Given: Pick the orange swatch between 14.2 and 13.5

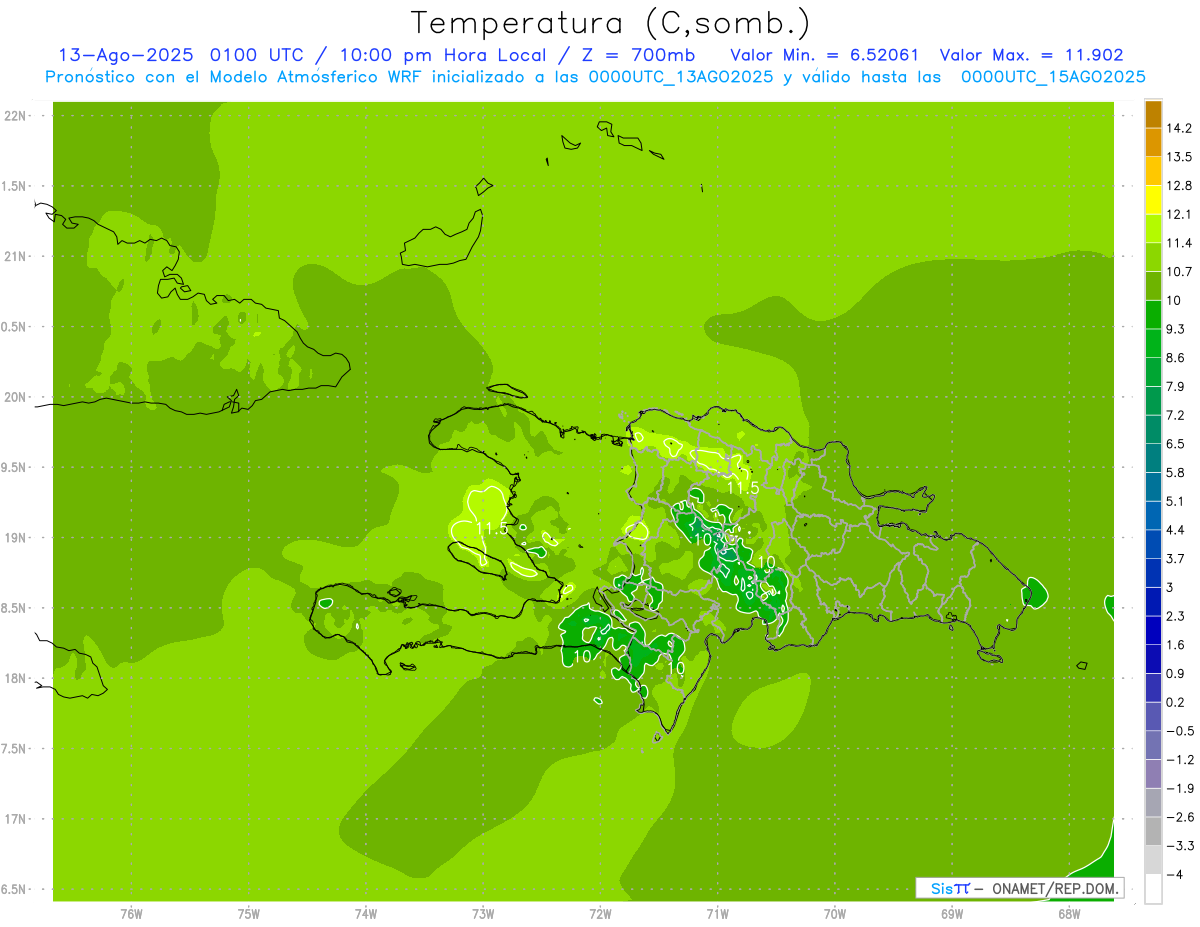Looking at the screenshot, I should (1153, 143).
